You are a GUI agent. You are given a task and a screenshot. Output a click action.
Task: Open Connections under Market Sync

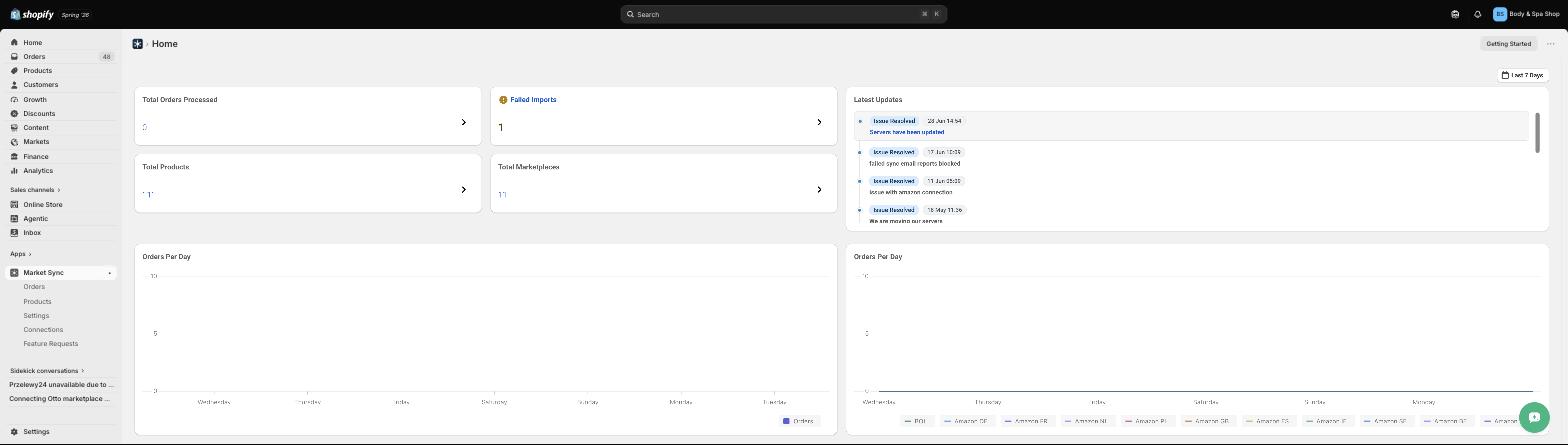43,329
